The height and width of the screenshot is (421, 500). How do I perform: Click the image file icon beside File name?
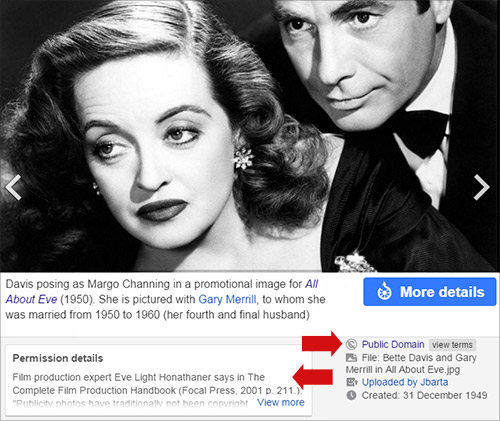(x=351, y=358)
